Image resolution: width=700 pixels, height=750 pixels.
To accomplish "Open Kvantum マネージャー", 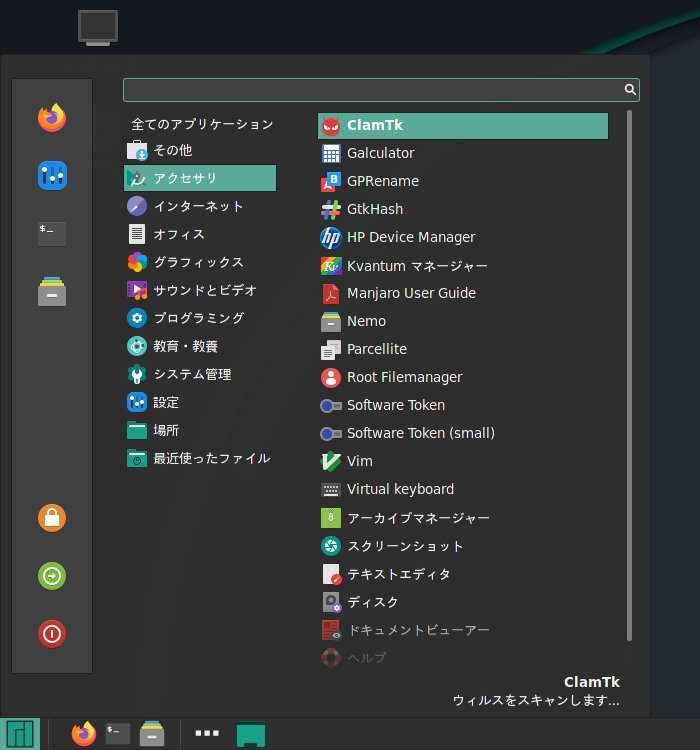I will pos(463,266).
